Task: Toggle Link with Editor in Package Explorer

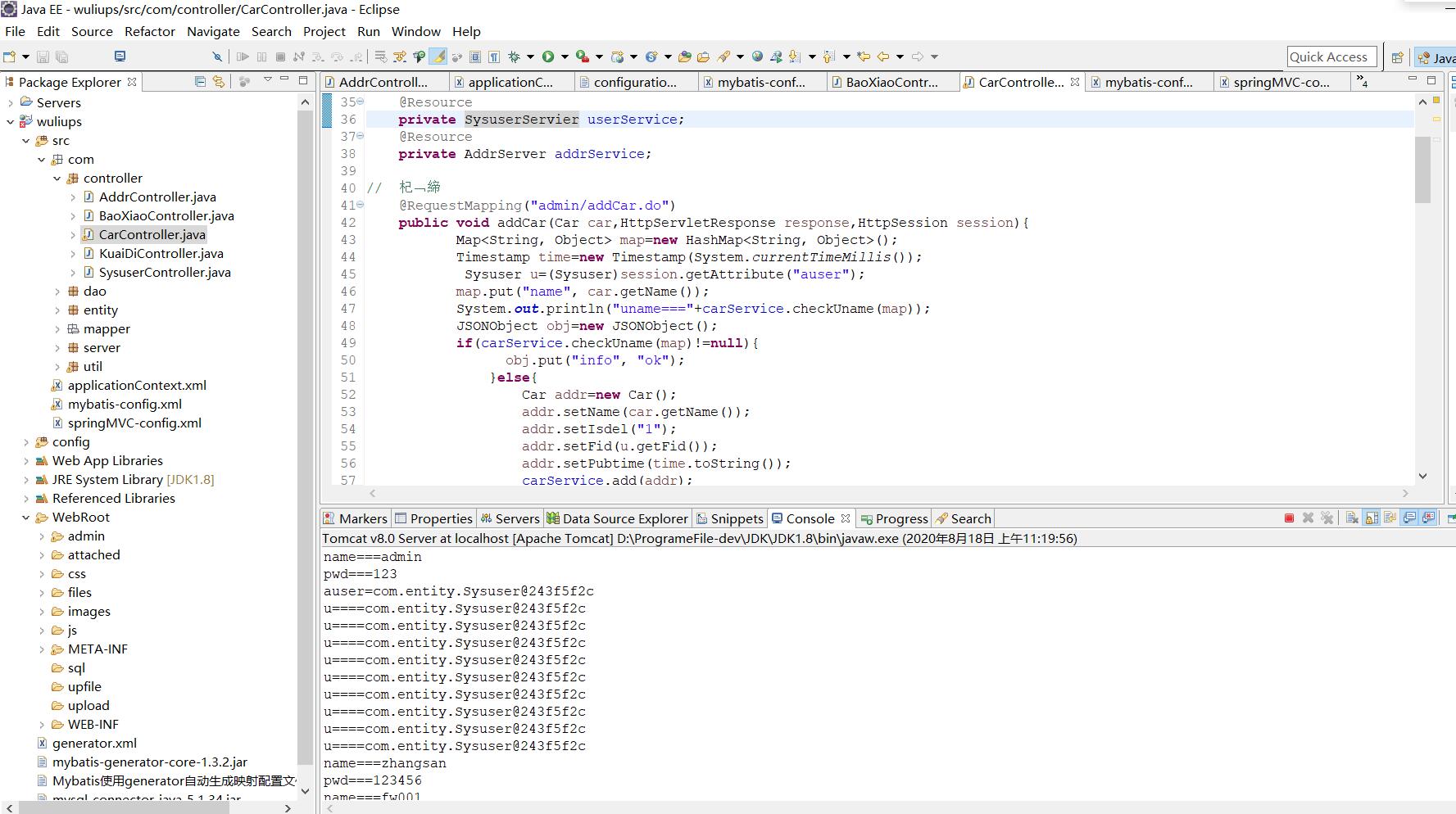Action: pyautogui.click(x=219, y=81)
